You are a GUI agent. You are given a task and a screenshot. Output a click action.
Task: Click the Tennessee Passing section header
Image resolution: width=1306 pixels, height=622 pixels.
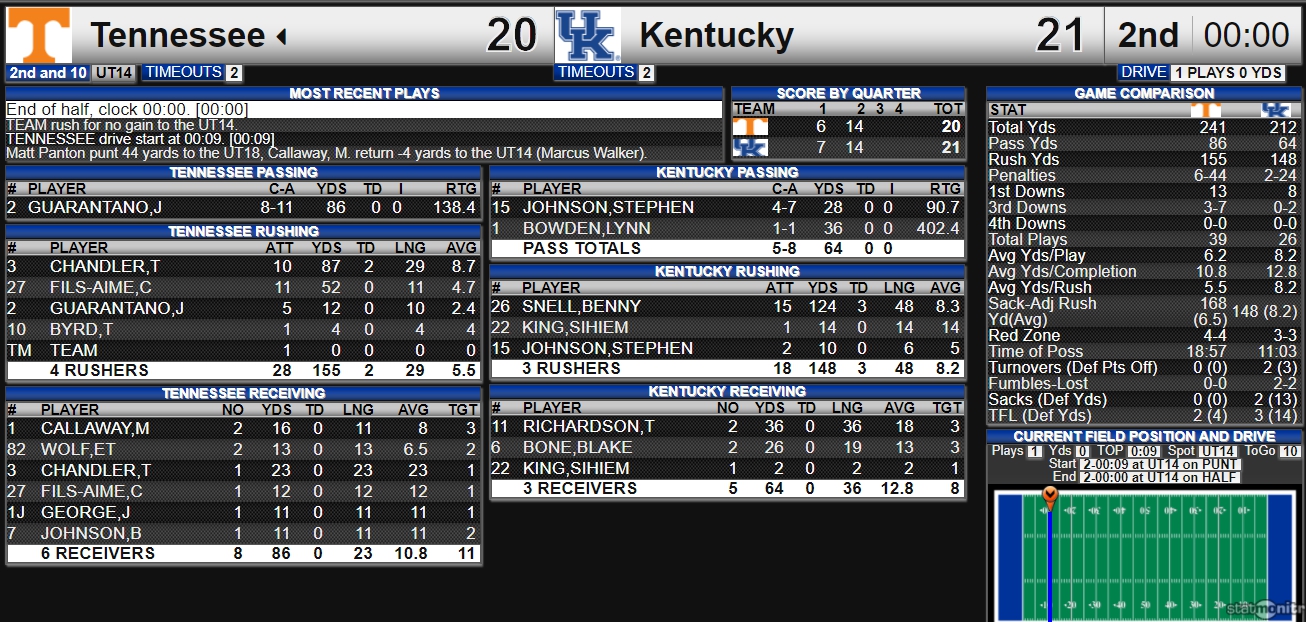pos(244,173)
